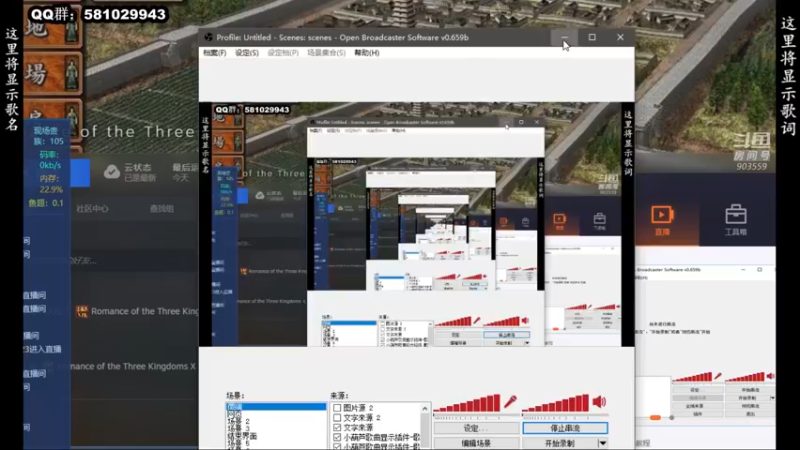800x450 pixels.
Task: Click the 停止串流 button
Action: point(565,428)
